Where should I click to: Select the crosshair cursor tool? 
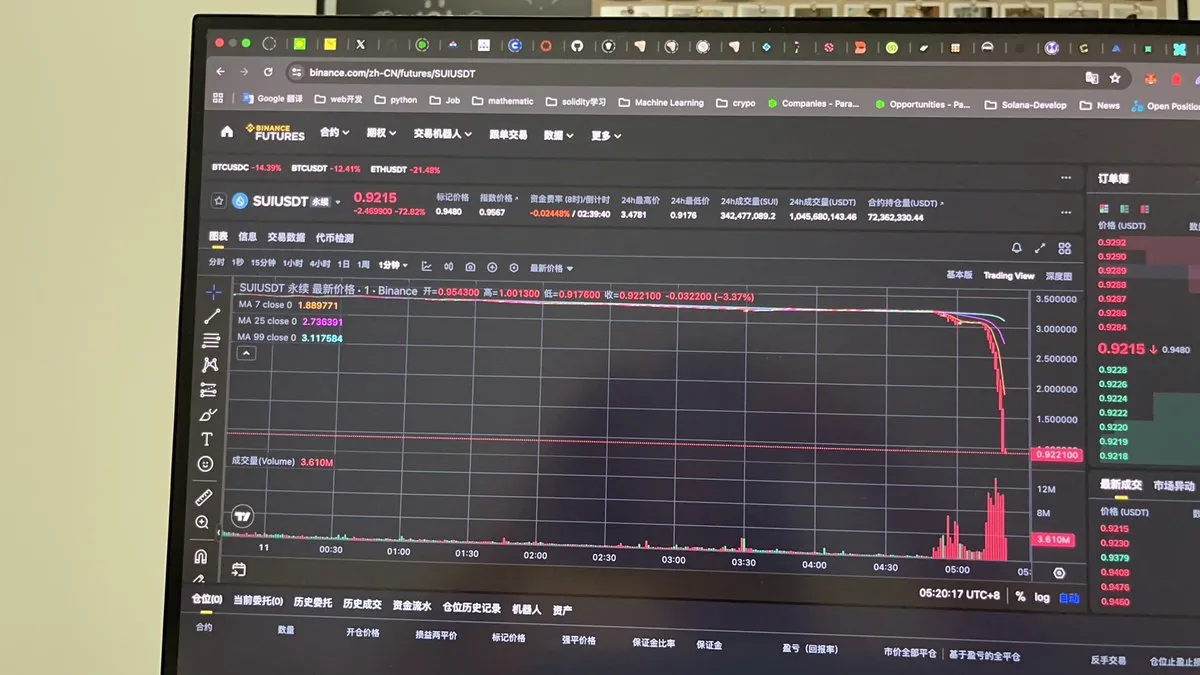(213, 292)
